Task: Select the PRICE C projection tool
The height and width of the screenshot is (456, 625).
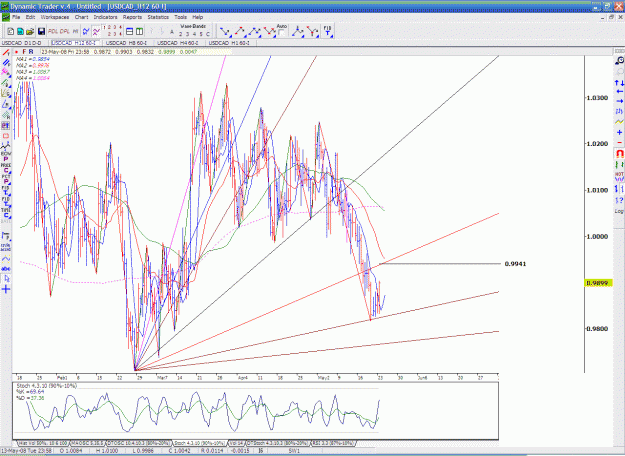Action: 6,168
